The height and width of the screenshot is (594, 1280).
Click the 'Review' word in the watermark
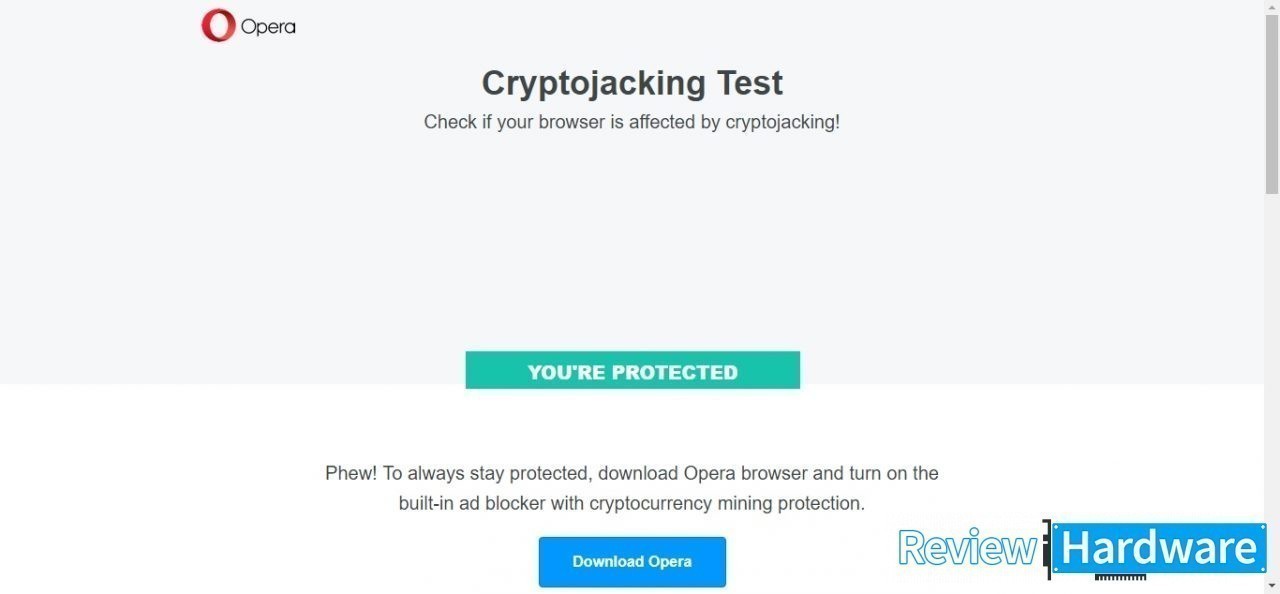[966, 548]
